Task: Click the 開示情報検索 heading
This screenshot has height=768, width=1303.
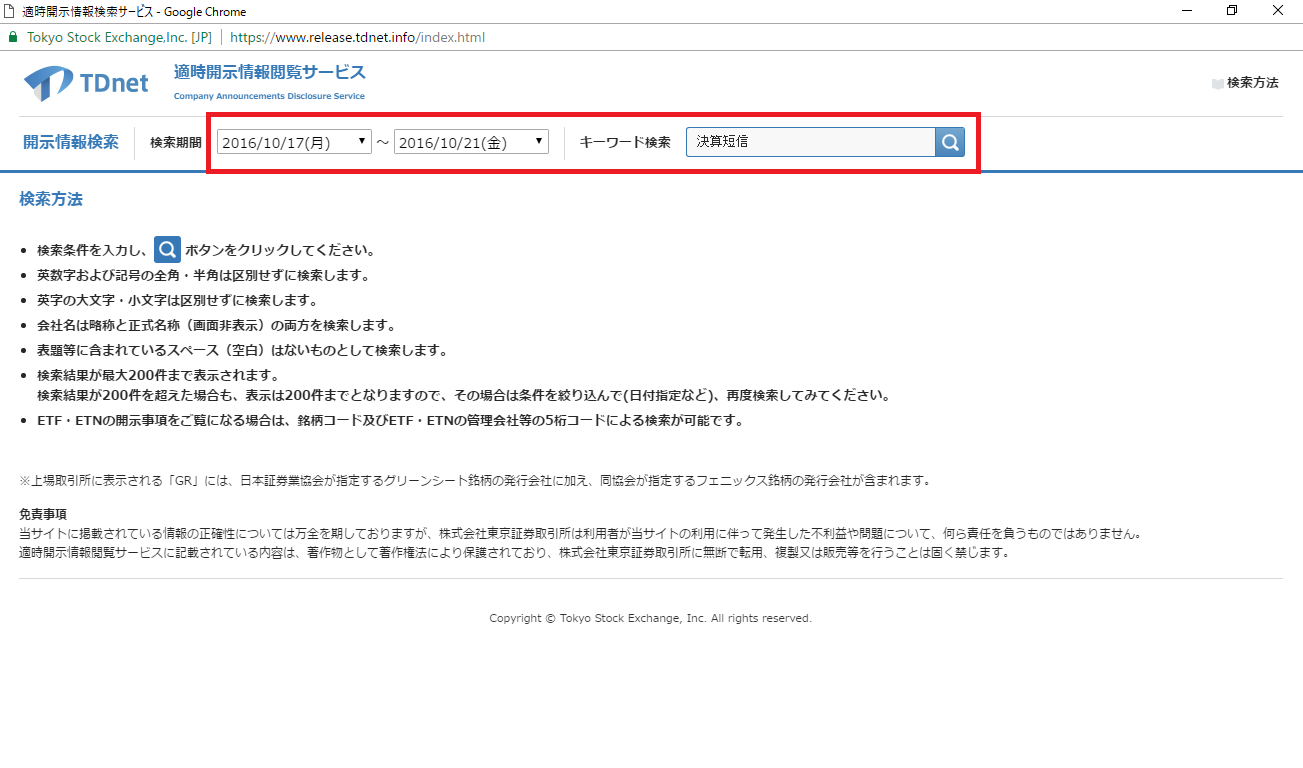Action: click(x=71, y=142)
